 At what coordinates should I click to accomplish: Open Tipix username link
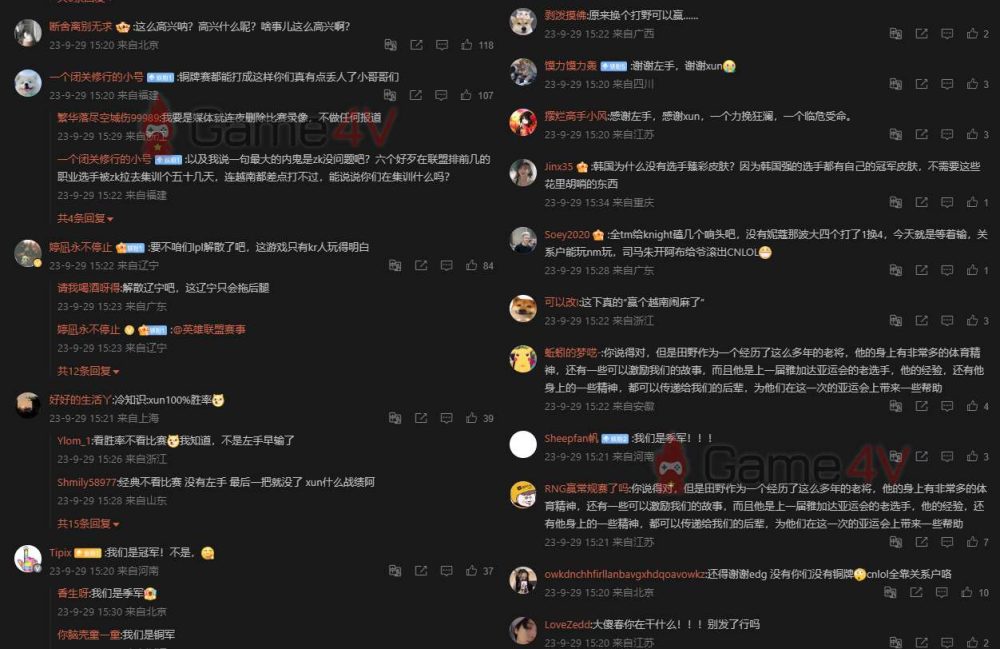coord(61,553)
